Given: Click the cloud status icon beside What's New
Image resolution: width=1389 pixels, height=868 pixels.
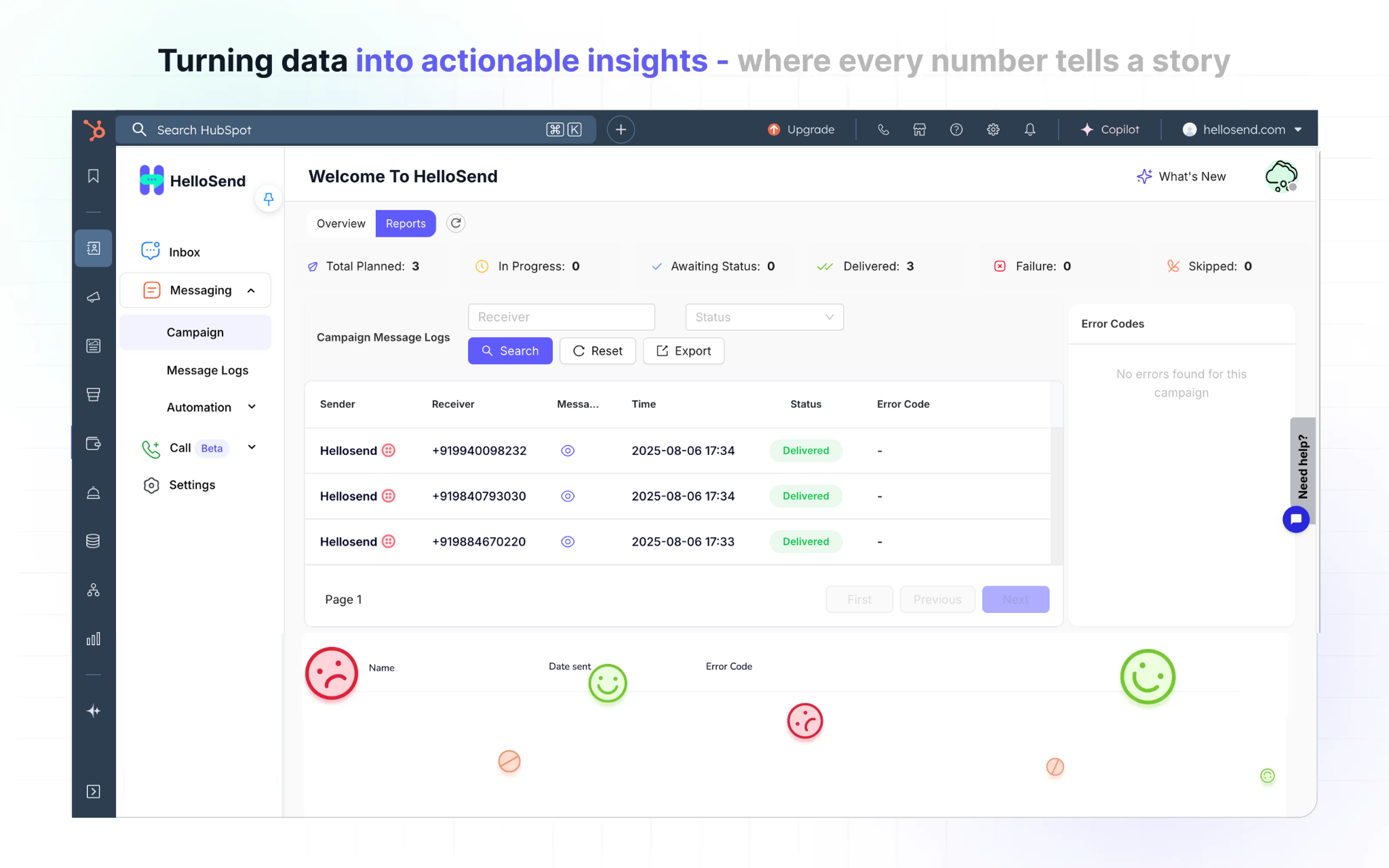Looking at the screenshot, I should [1281, 176].
